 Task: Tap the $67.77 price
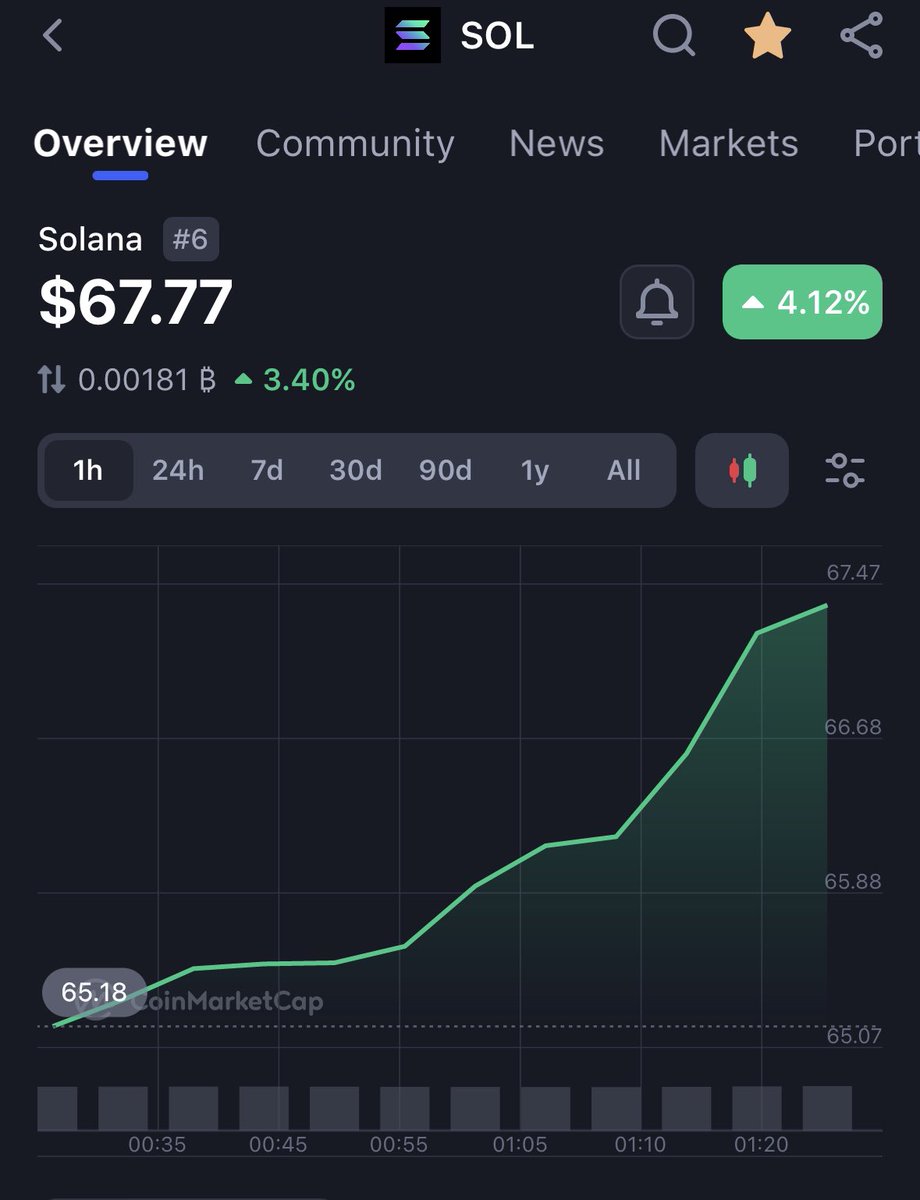136,302
